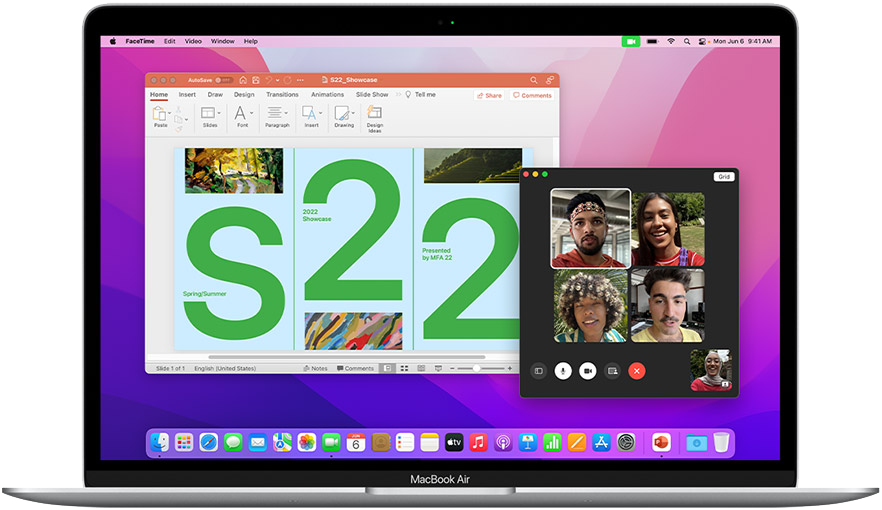Click the Cut scissors icon
This screenshot has width=882, height=510.
coord(179,110)
